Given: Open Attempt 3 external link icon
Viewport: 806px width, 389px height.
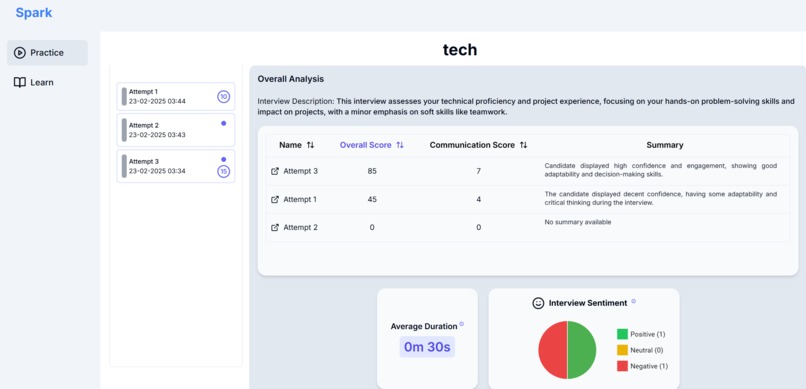Looking at the screenshot, I should click(x=275, y=171).
